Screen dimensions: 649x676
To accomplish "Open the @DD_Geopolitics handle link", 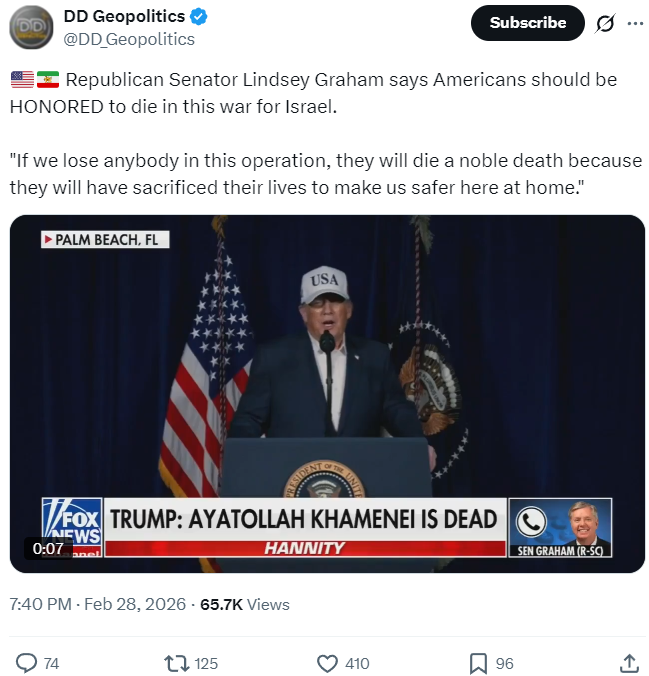I will (x=129, y=39).
